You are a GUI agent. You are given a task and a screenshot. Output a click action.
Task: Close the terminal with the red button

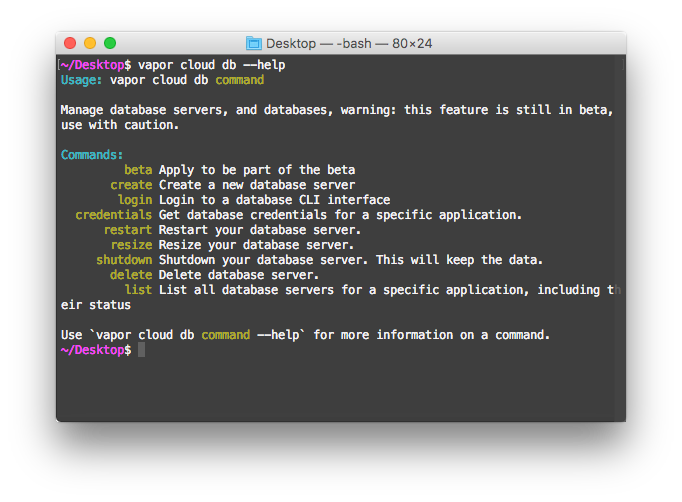(x=70, y=43)
